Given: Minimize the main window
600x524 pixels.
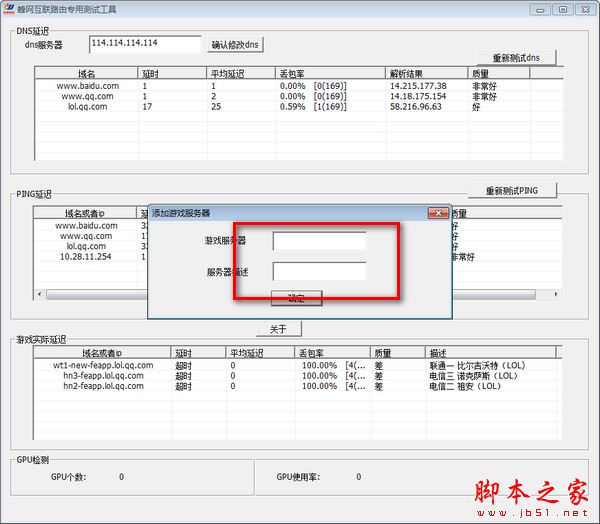Looking at the screenshot, I should click(540, 10).
